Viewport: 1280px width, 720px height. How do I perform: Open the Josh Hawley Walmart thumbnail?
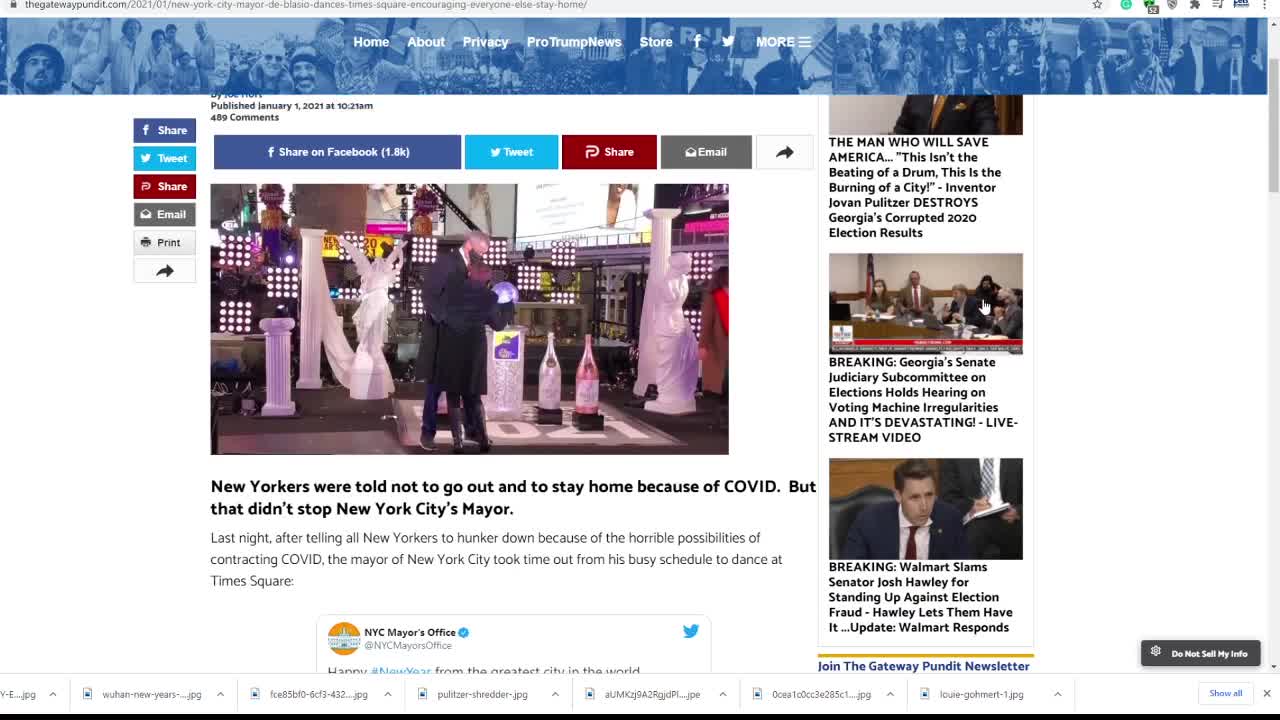[x=925, y=509]
